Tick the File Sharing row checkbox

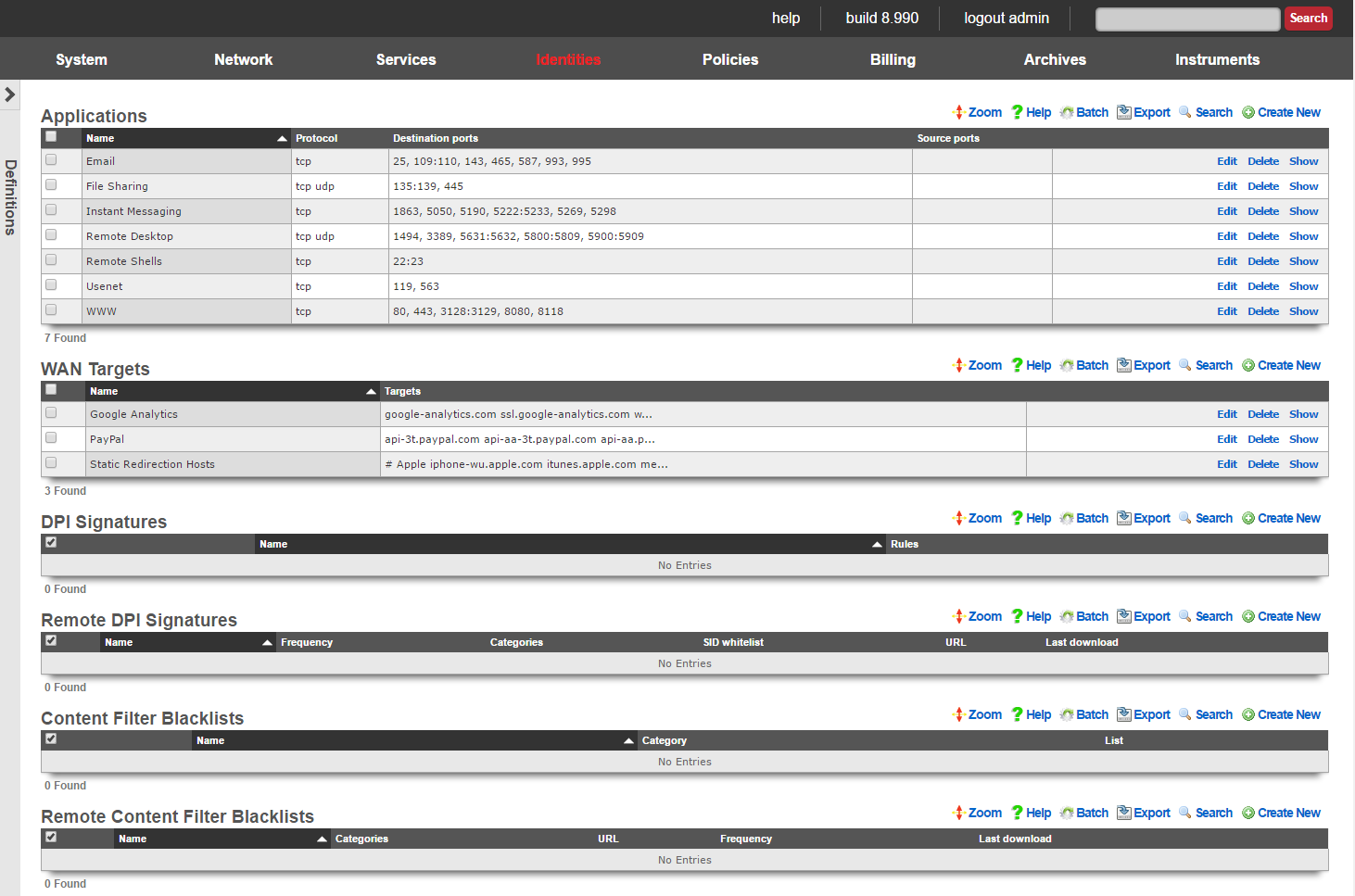click(x=51, y=185)
